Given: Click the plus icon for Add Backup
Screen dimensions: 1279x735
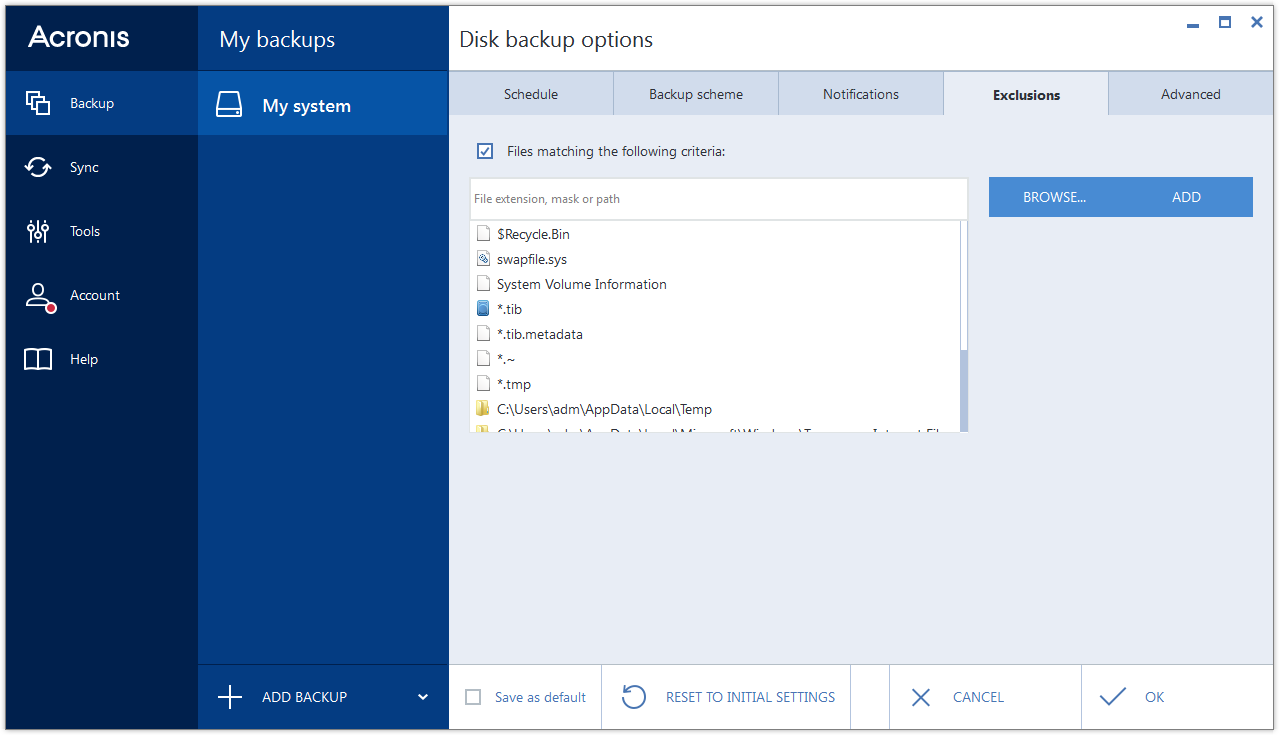Looking at the screenshot, I should point(230,697).
